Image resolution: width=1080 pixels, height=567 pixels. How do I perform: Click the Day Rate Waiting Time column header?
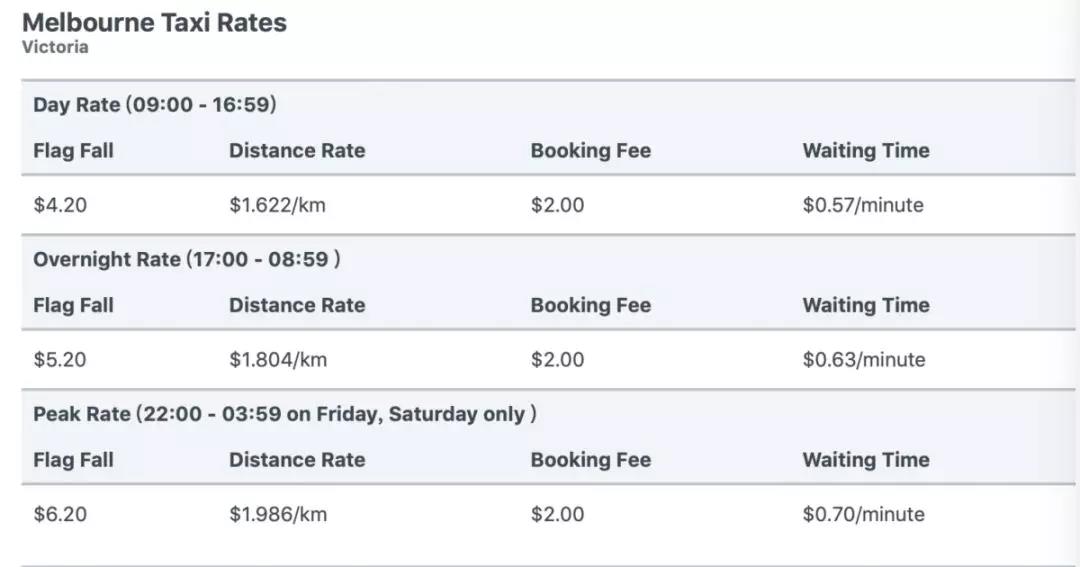tap(865, 150)
